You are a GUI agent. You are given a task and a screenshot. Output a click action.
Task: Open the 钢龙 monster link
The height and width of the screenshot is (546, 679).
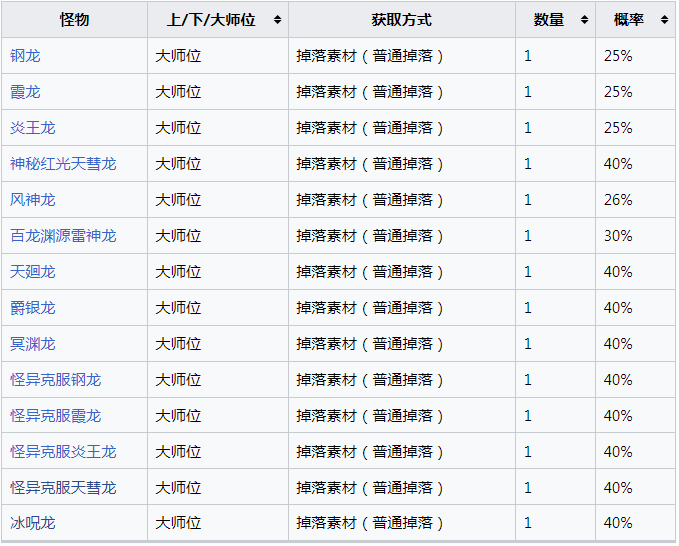[25, 56]
